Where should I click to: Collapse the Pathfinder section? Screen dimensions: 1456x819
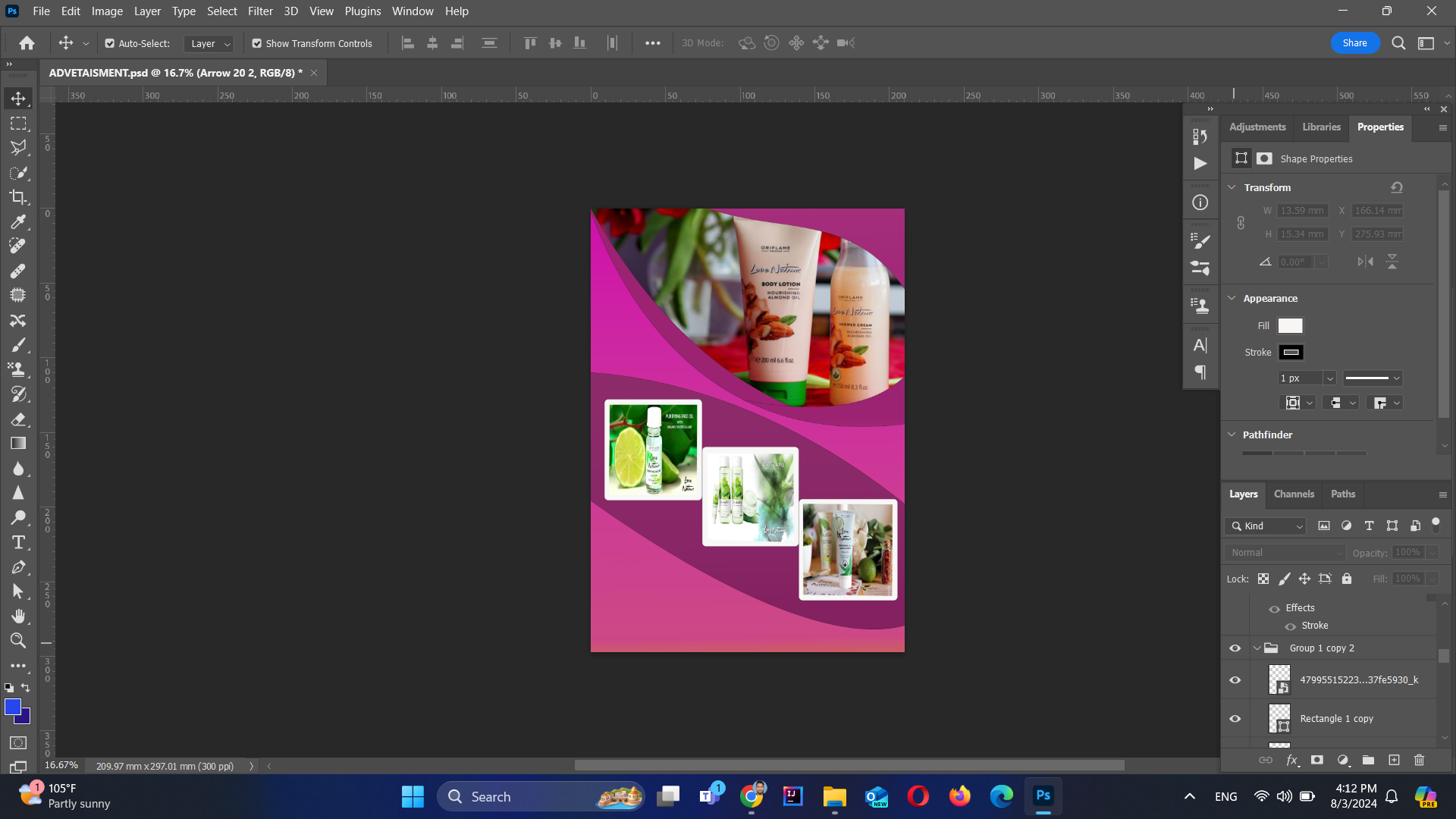(x=1232, y=435)
